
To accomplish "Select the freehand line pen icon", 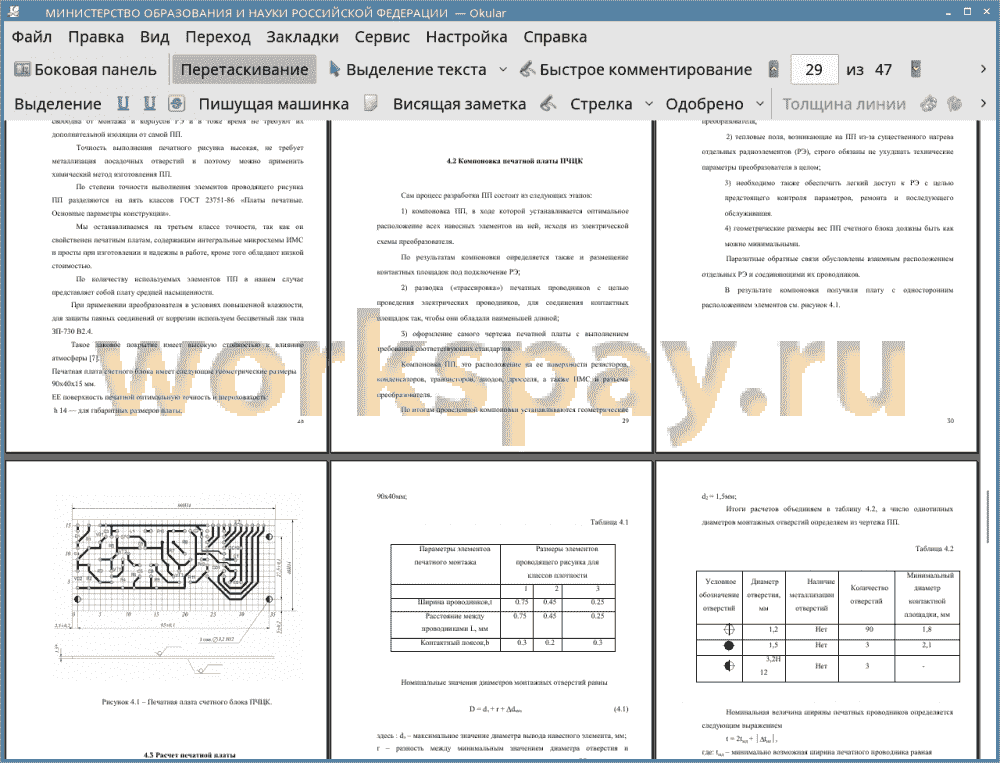I will tap(548, 104).
